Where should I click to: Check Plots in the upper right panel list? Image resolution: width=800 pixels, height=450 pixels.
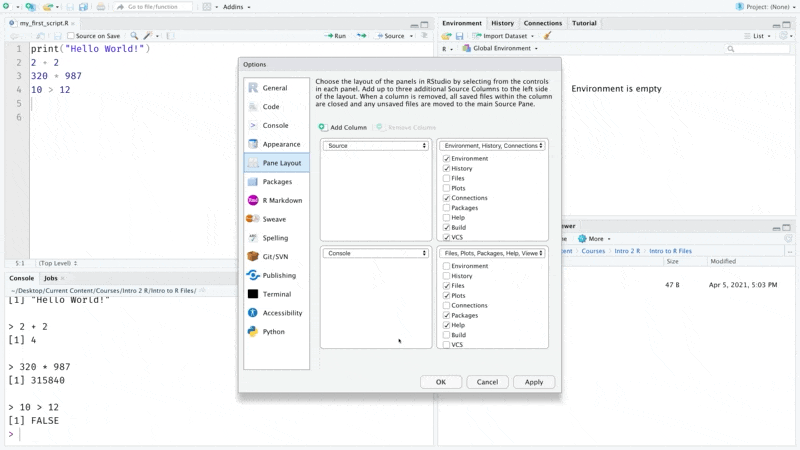(446, 188)
